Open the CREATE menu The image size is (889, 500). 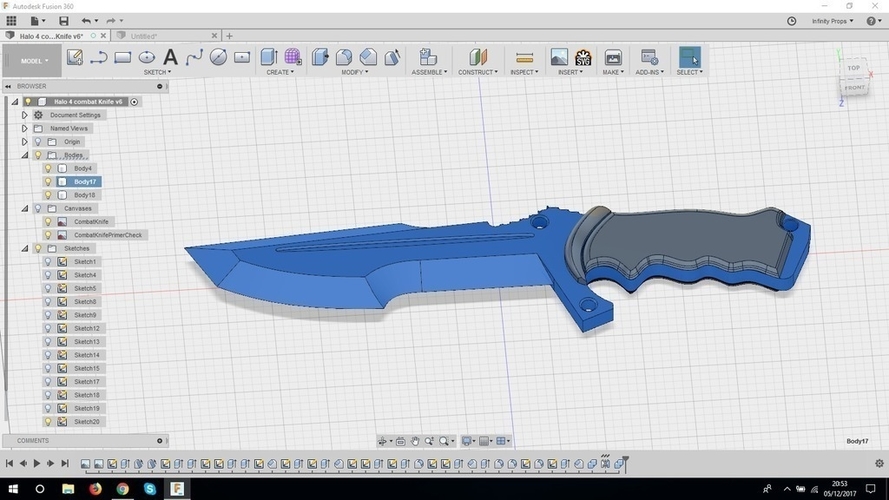(280, 73)
